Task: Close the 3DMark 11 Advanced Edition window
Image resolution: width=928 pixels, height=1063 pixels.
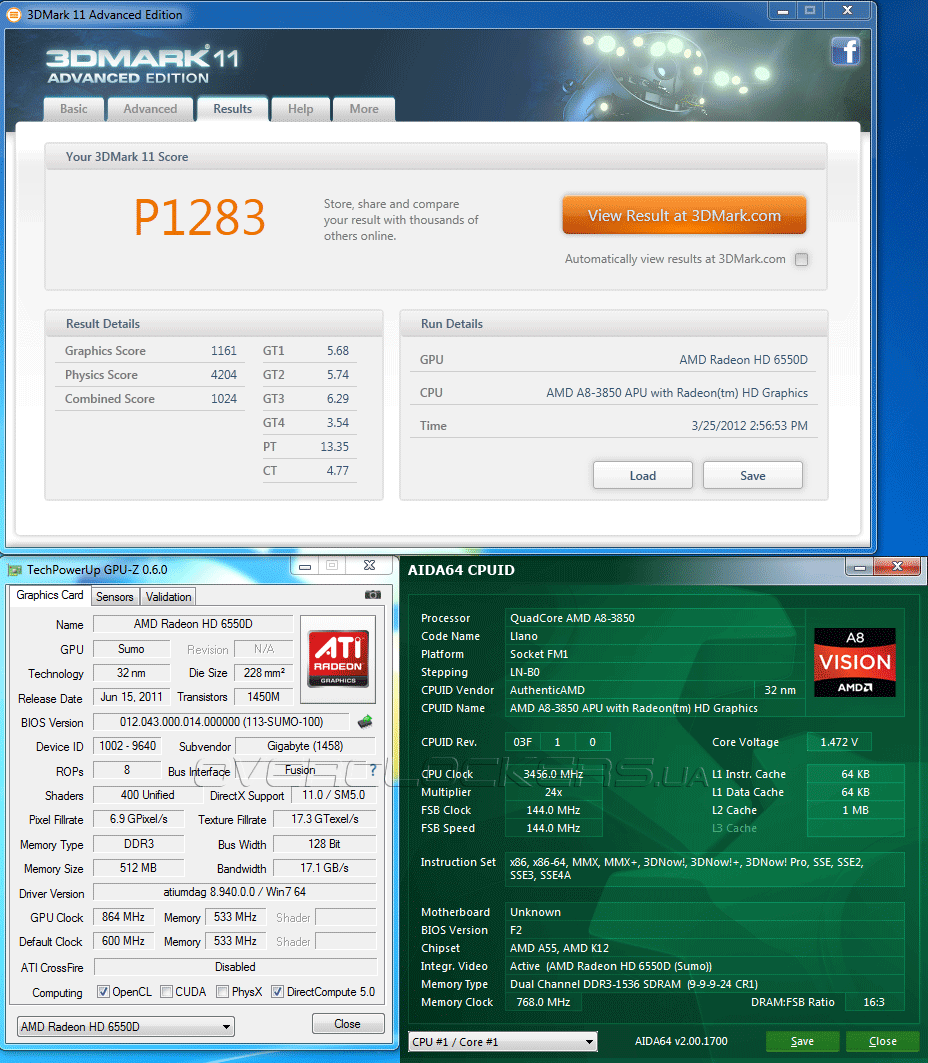Action: tap(847, 11)
